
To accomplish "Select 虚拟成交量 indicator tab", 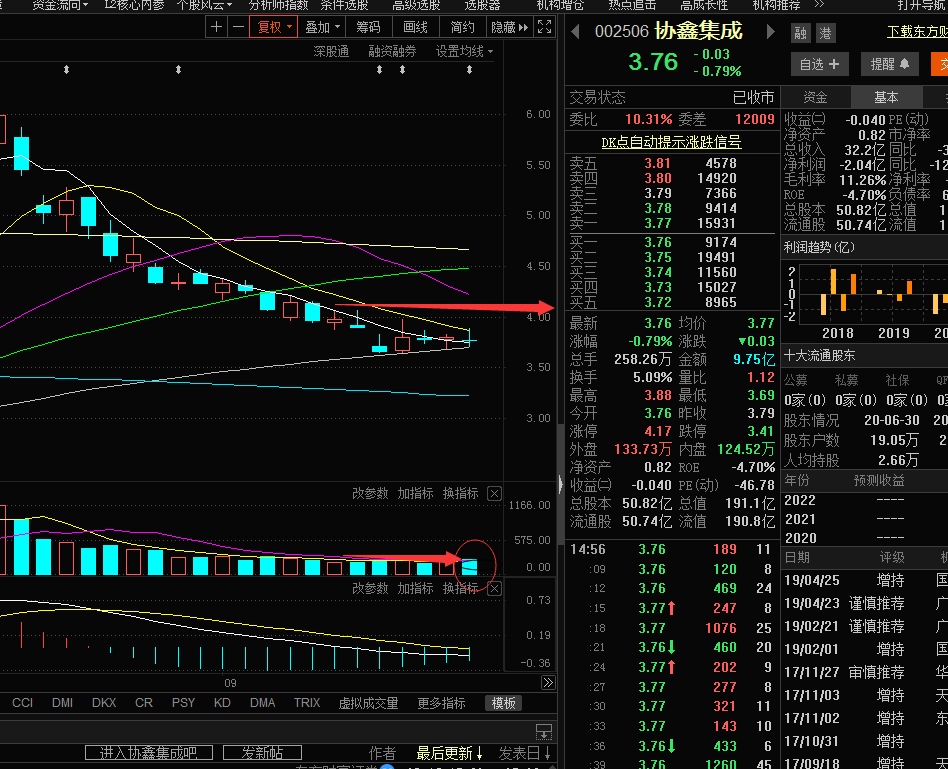I will click(368, 703).
